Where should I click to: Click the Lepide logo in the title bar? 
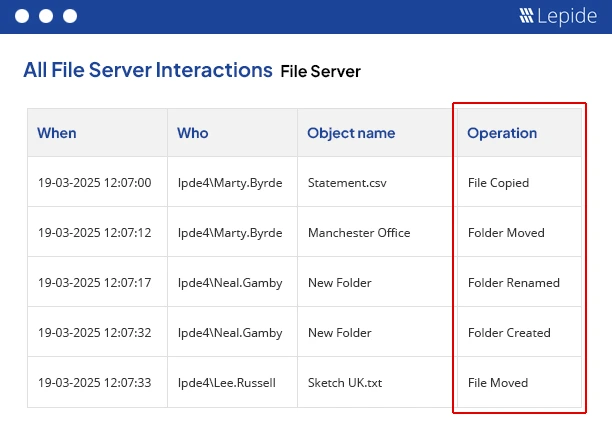pyautogui.click(x=558, y=16)
